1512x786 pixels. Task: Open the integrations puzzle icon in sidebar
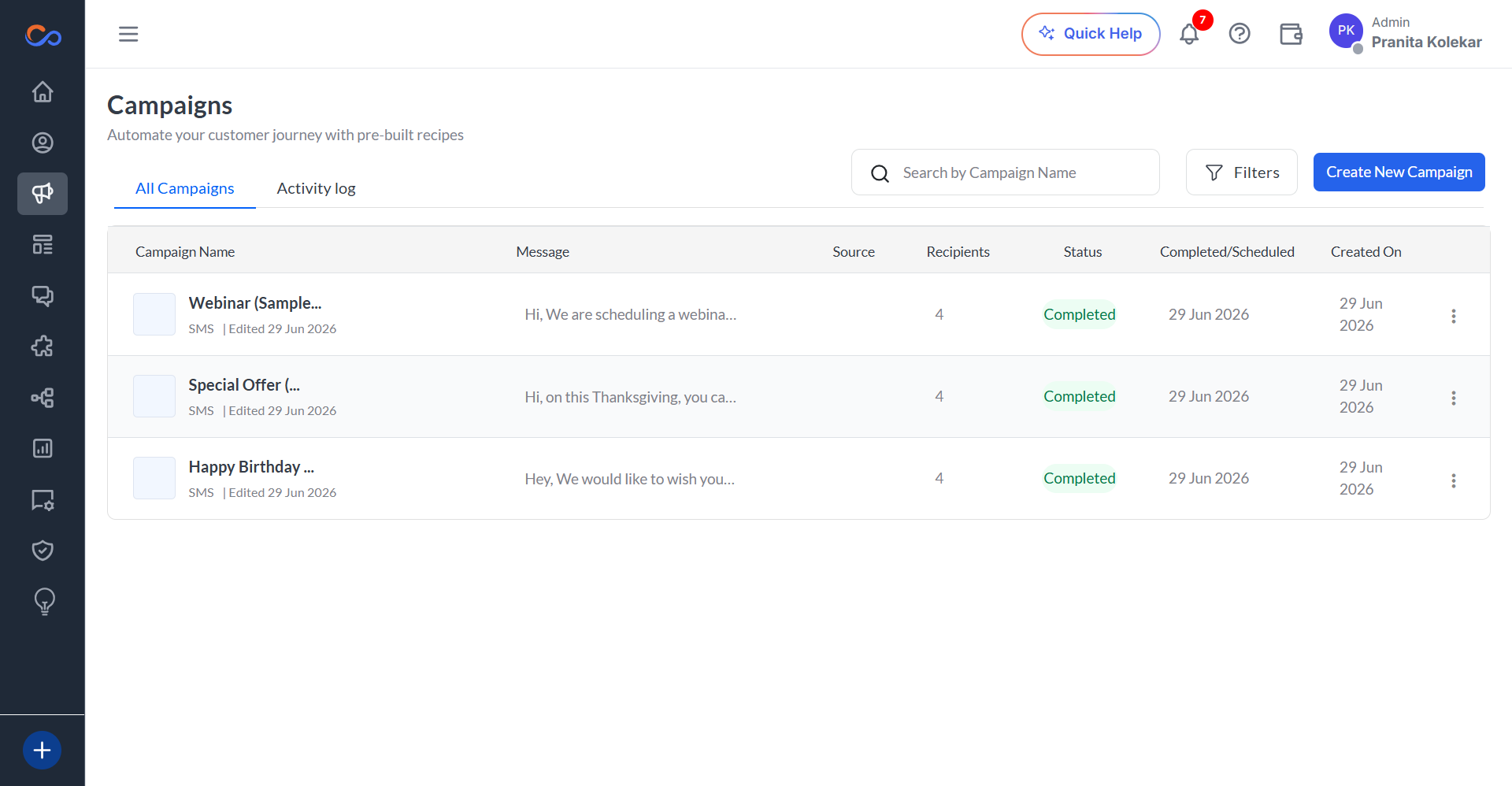[43, 347]
